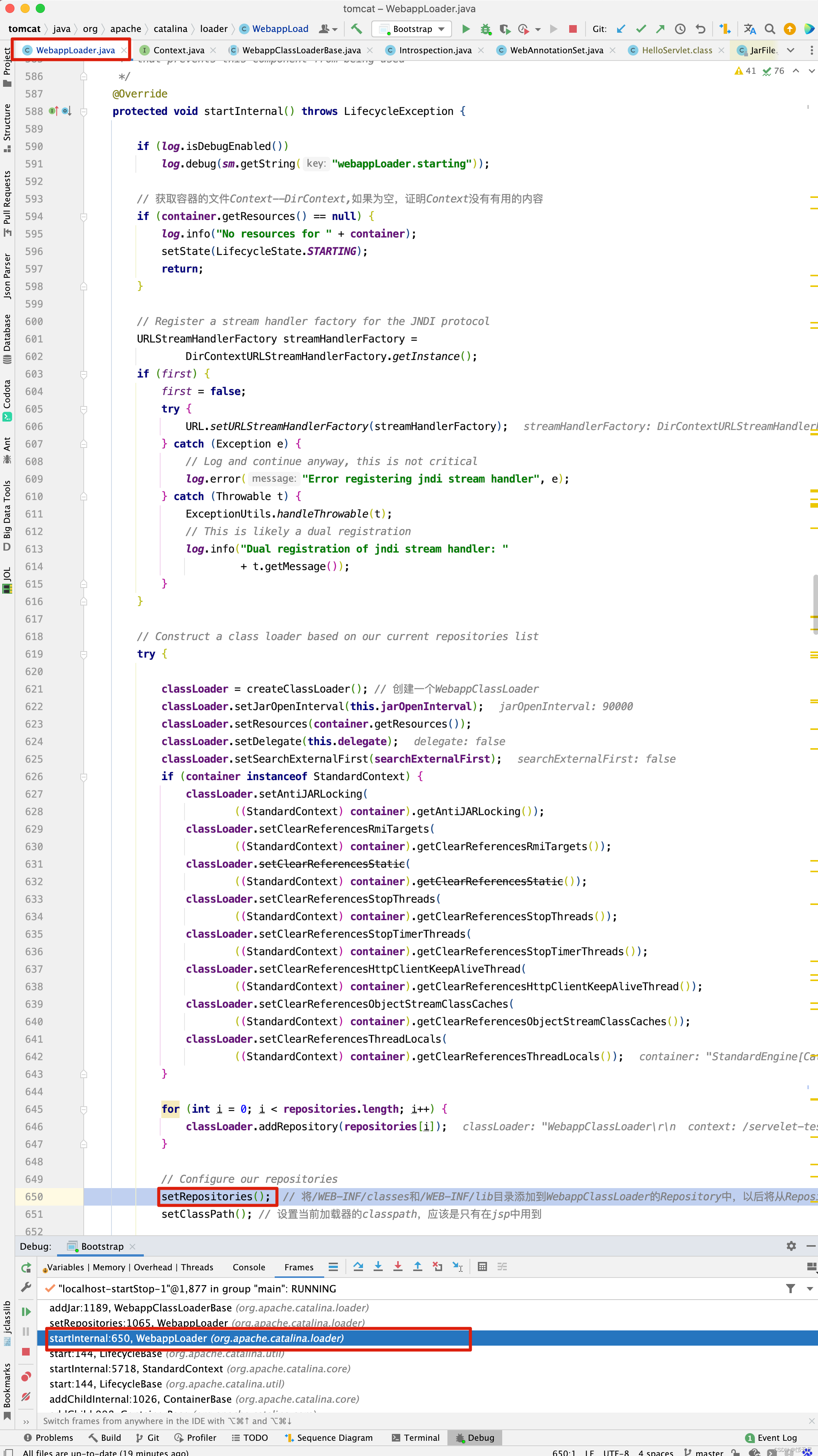
Task: Click the filter frames funnel icon
Action: tap(790, 1289)
